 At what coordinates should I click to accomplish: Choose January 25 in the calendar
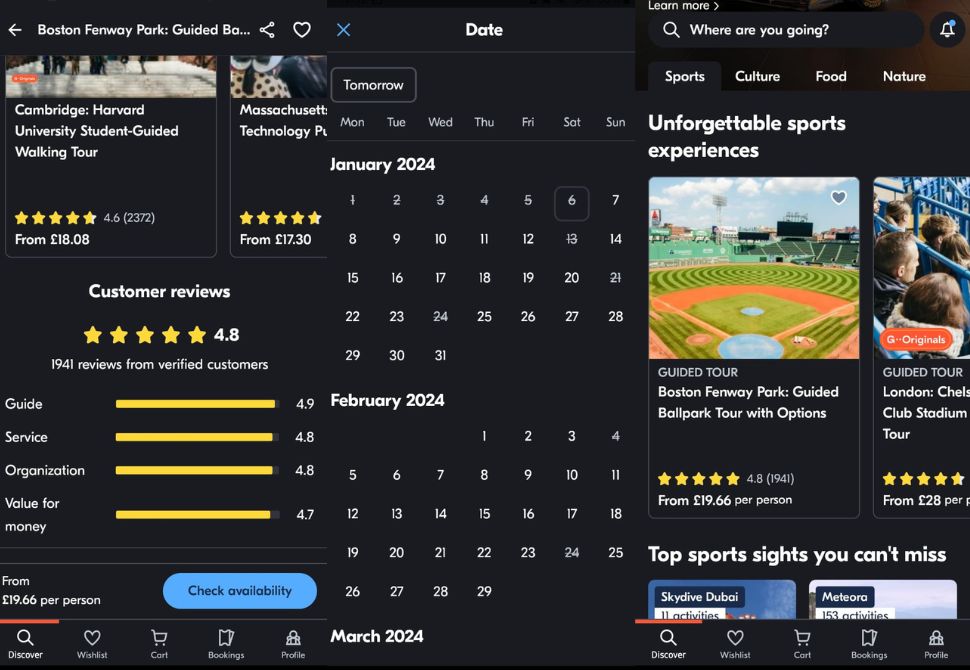484,316
